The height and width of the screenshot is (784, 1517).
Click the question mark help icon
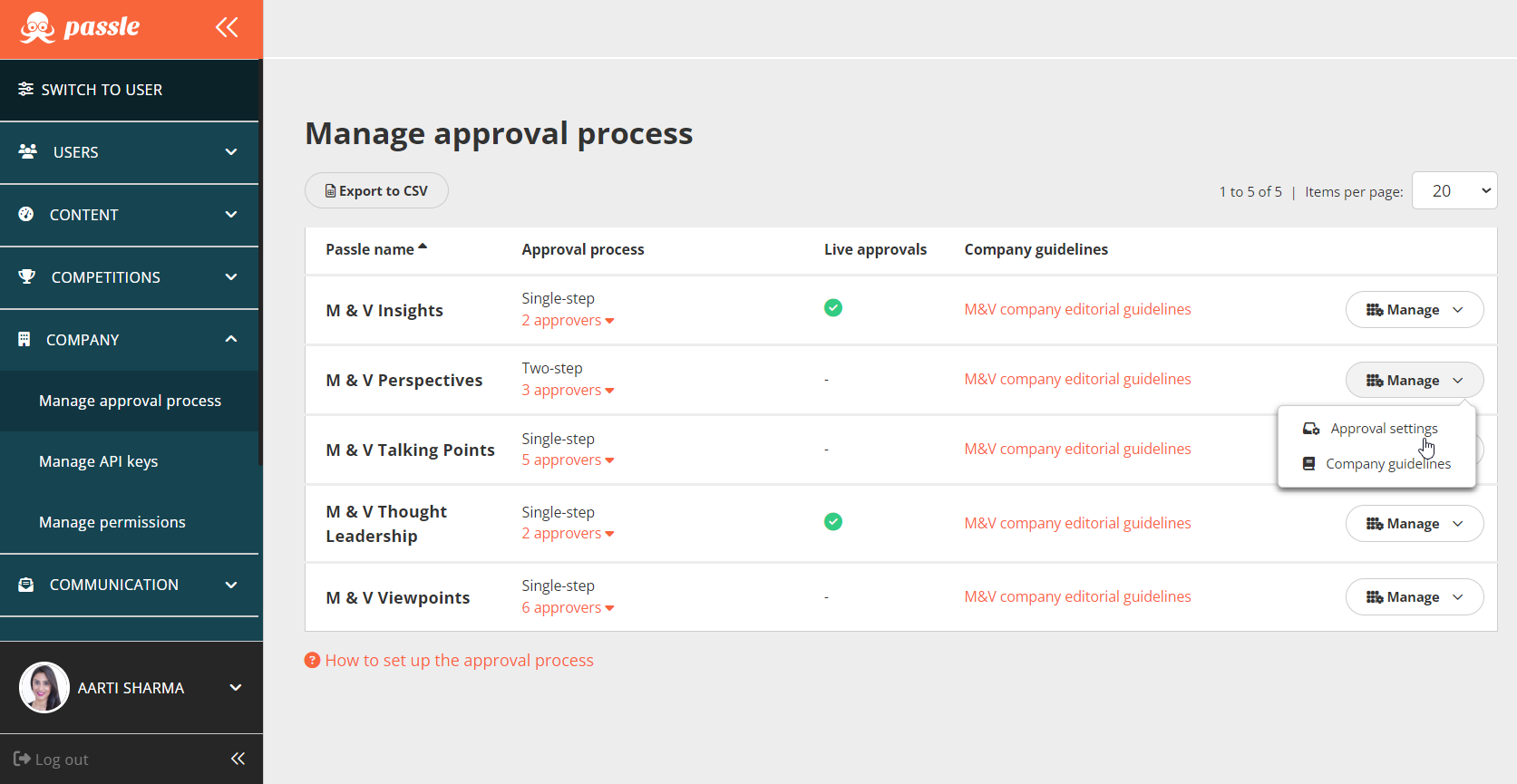coord(312,660)
